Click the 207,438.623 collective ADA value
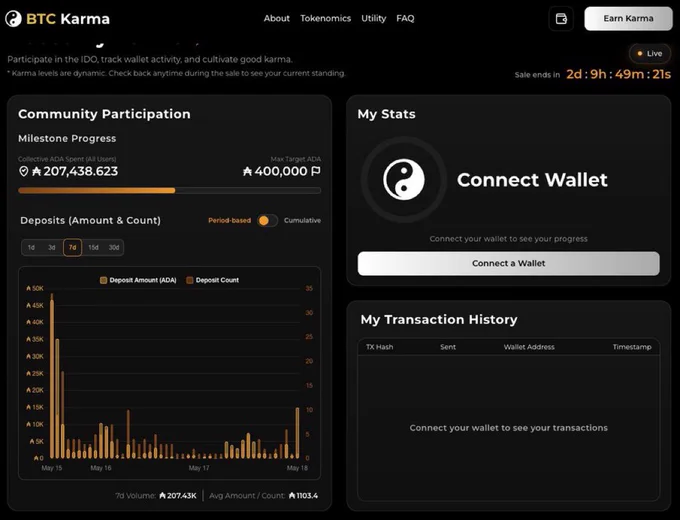Screen dimensions: 680x520 pos(75,171)
